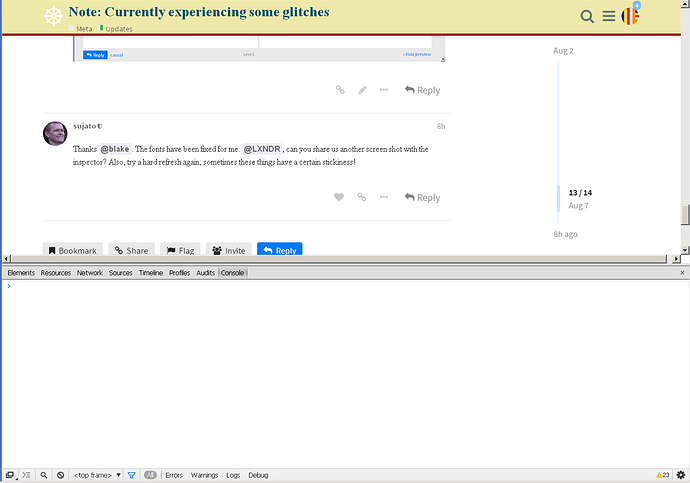Viewport: 690px width, 483px height.
Task: Open the user avatar with notification badge
Action: (x=630, y=16)
